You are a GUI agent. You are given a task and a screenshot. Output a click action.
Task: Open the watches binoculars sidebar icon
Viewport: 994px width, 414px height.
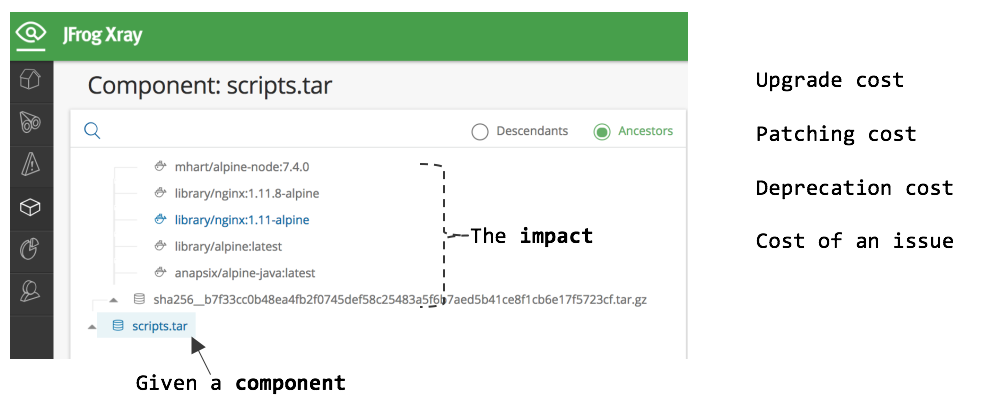coord(31,122)
